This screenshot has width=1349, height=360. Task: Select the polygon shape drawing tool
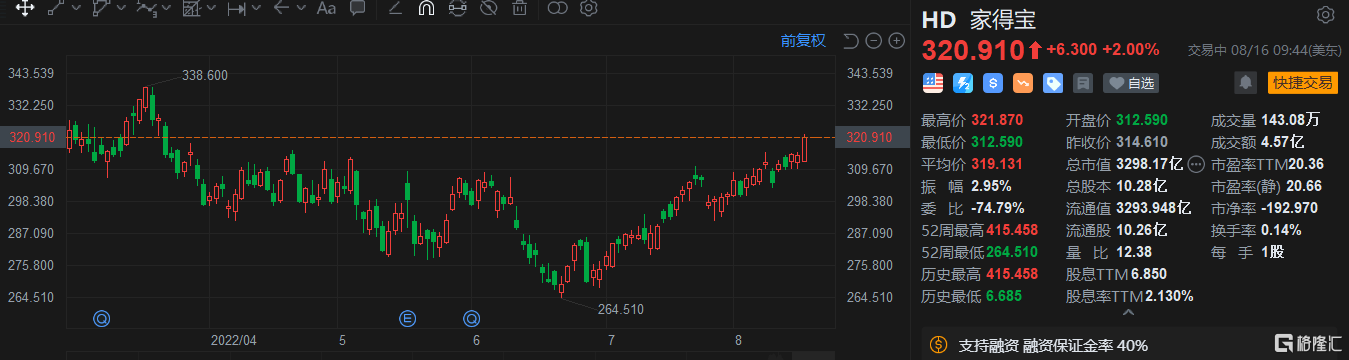(101, 9)
